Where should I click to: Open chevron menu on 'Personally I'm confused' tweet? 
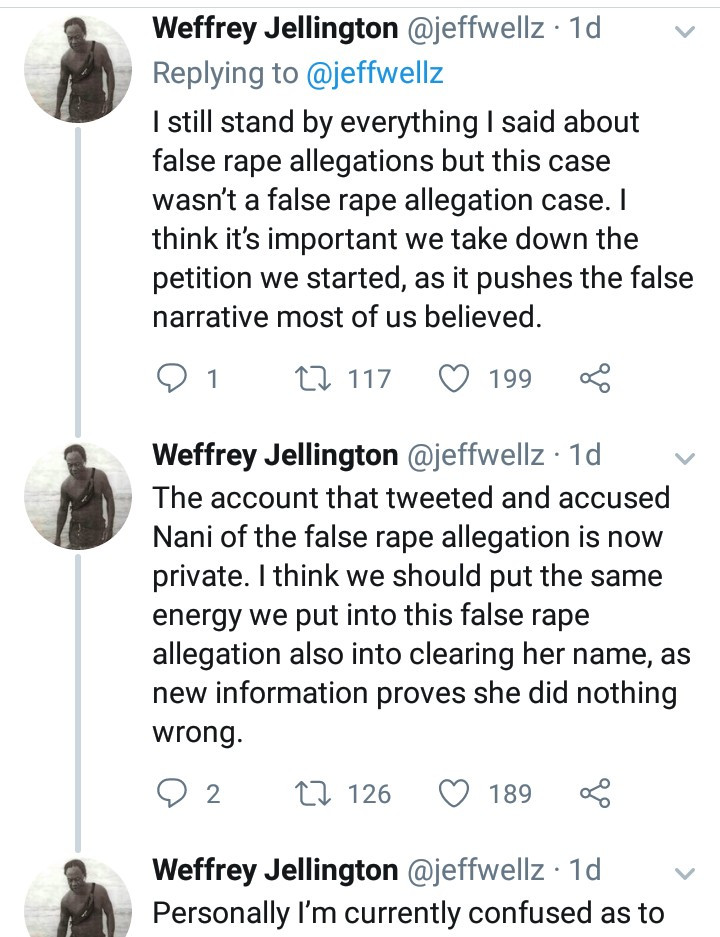pos(685,873)
